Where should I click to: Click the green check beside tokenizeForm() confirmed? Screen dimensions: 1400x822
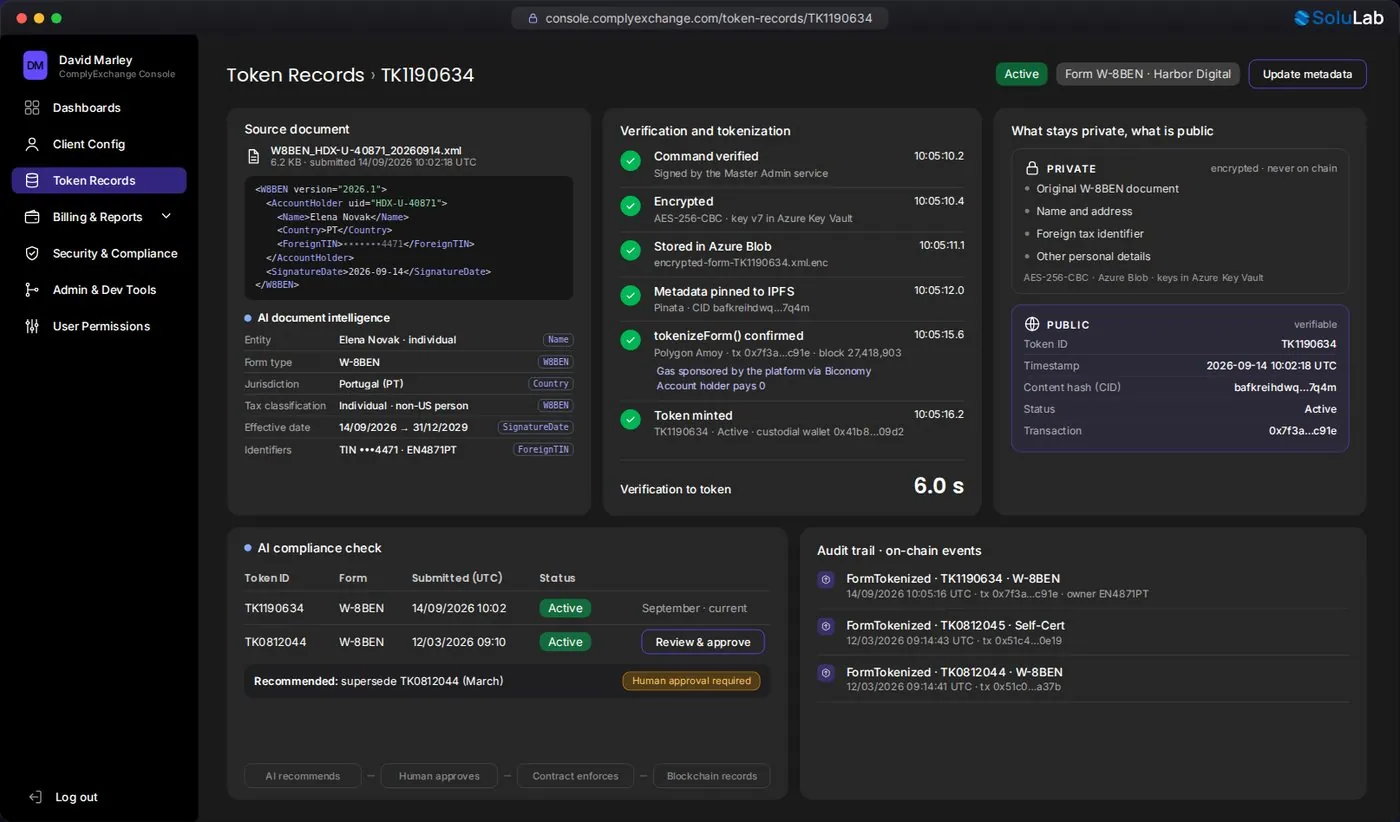tap(630, 340)
